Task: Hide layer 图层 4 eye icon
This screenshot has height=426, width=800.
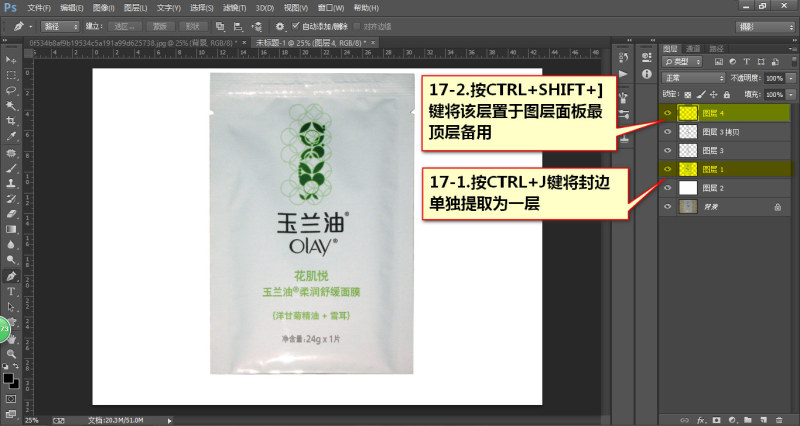Action: click(667, 113)
